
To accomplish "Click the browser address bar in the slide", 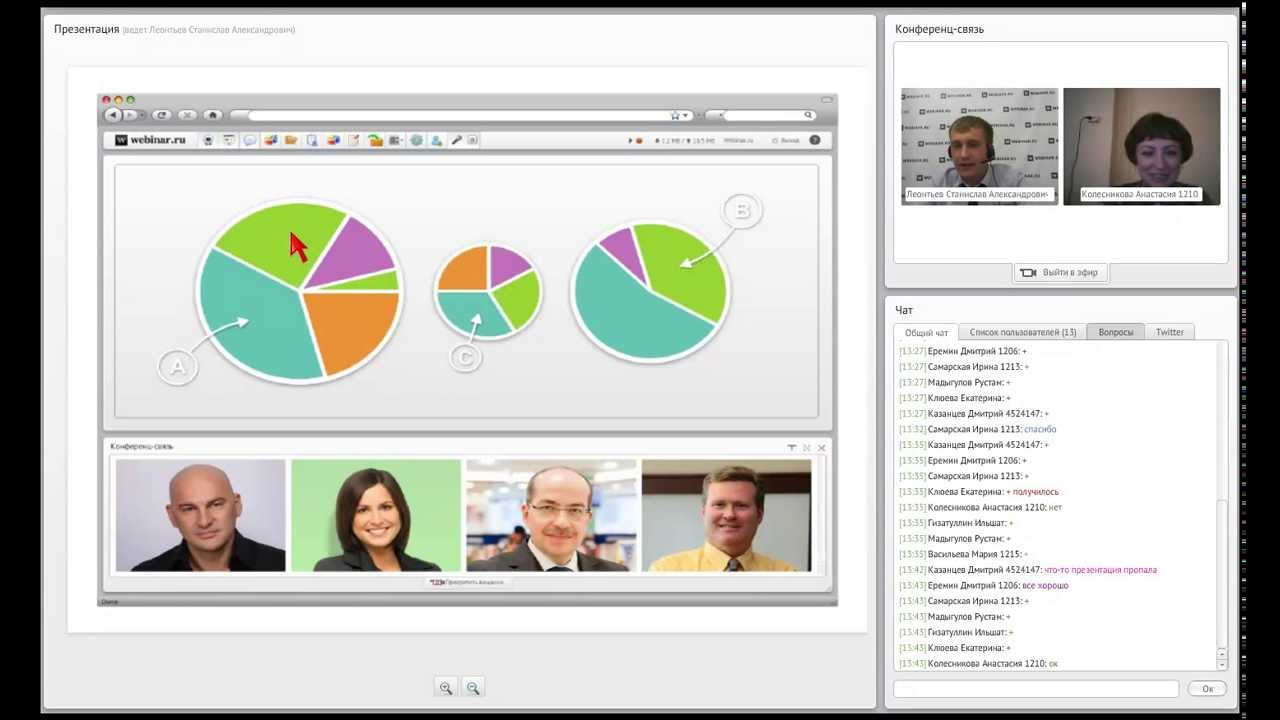I will (x=460, y=115).
